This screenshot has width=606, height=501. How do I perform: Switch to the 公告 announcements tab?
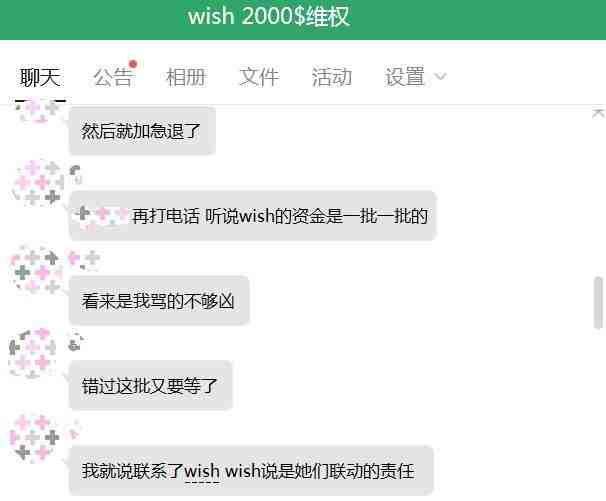(113, 77)
